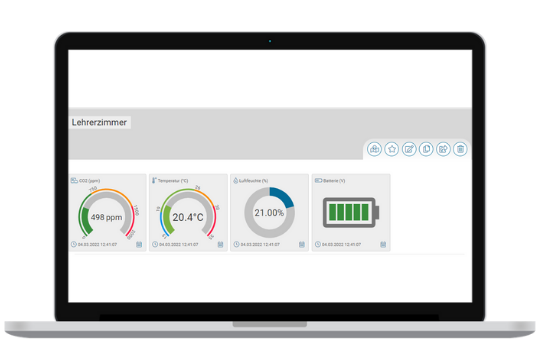This screenshot has width=540, height=360.
Task: Click the CO2 sensor icon in card header
Action: 74,181
